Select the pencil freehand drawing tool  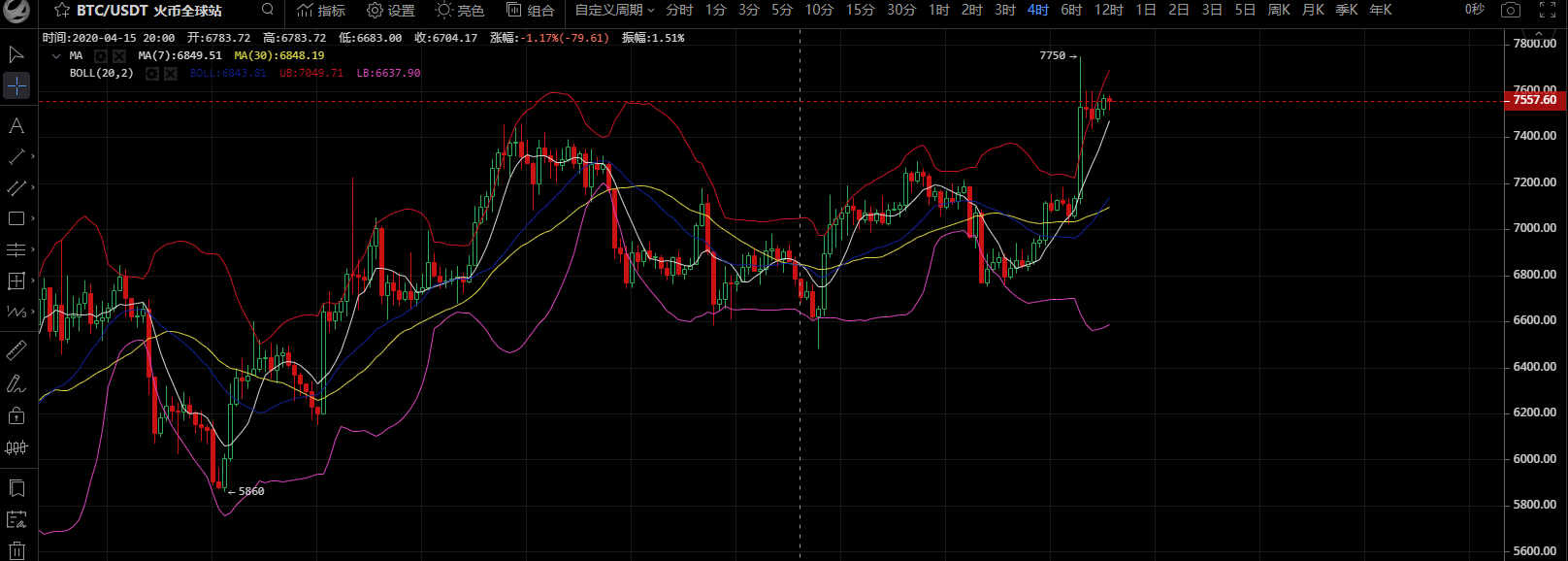[16, 384]
